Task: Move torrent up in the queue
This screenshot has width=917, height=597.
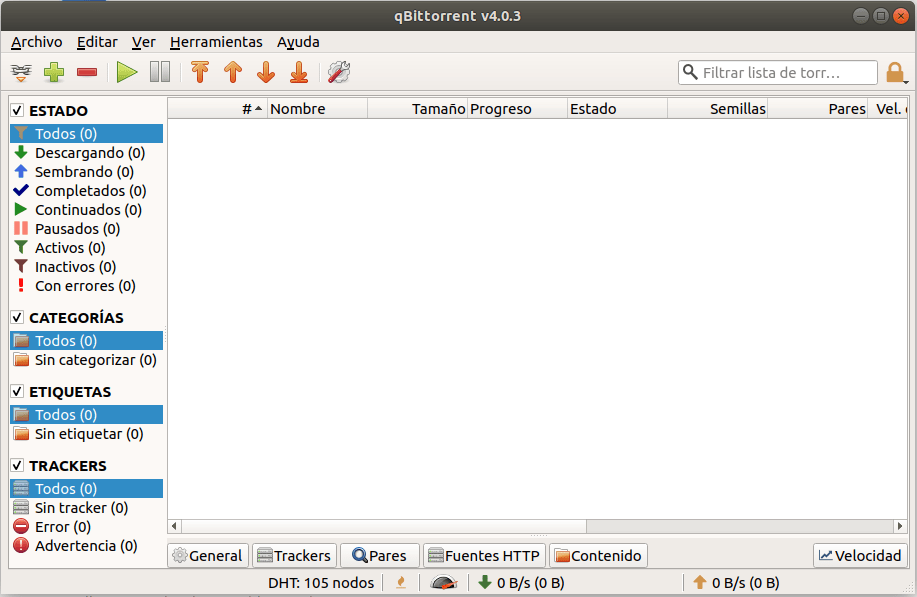Action: pos(233,72)
